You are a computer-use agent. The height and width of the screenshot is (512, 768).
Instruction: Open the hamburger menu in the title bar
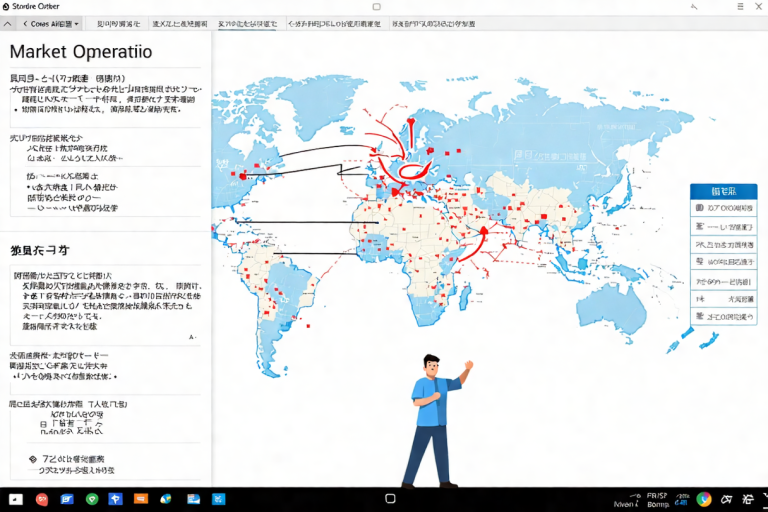740,6
